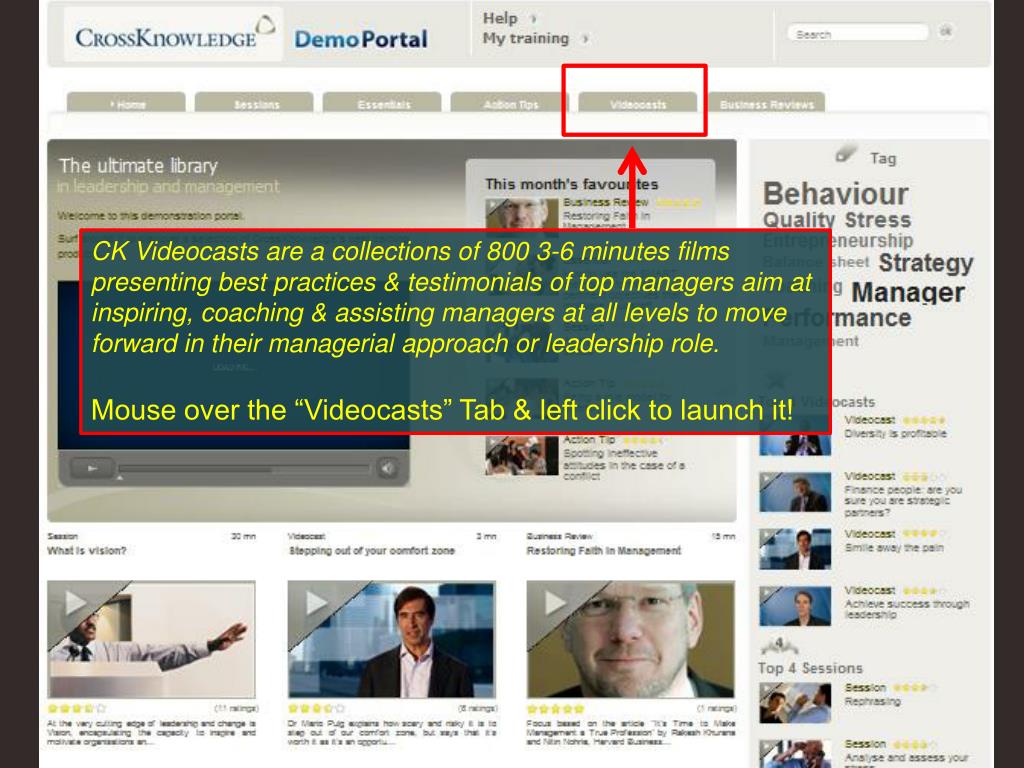Rate 'Stepping out of your comfort zone' stars
Viewport: 1024px width, 768px height.
coord(317,708)
